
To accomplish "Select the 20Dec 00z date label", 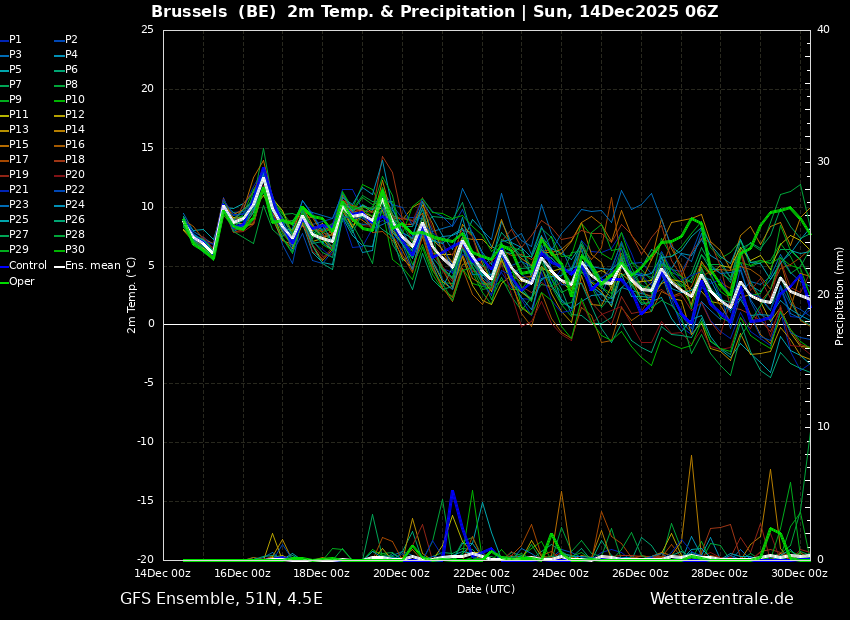I will 402,573.
